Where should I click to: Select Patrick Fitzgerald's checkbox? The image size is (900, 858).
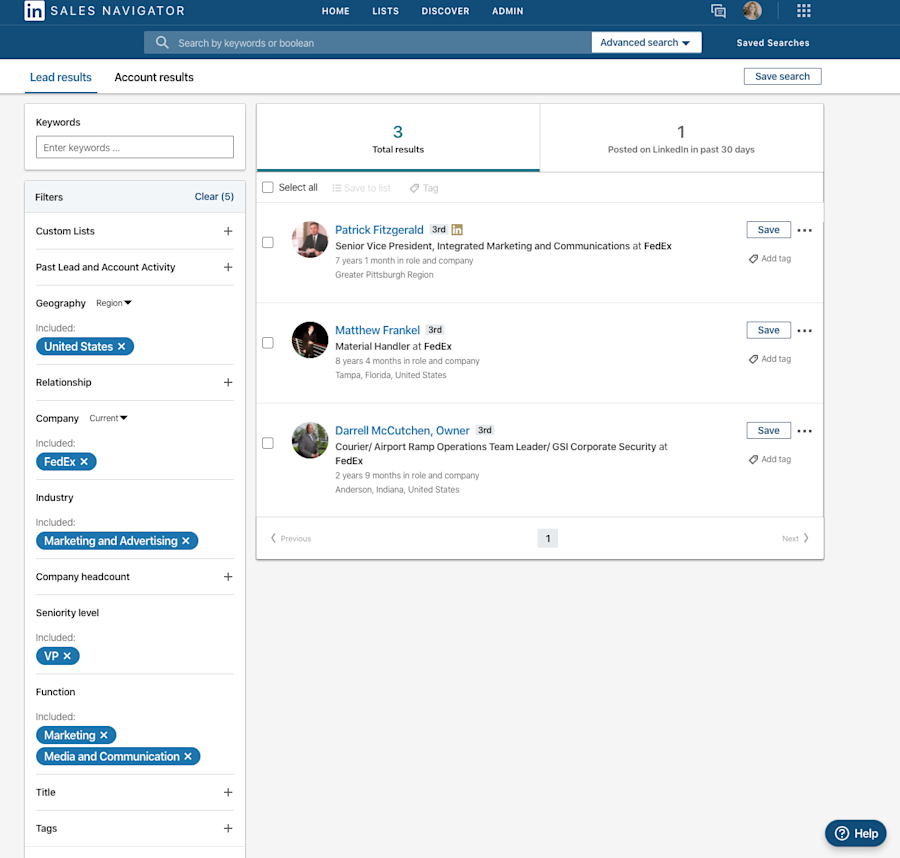267,242
